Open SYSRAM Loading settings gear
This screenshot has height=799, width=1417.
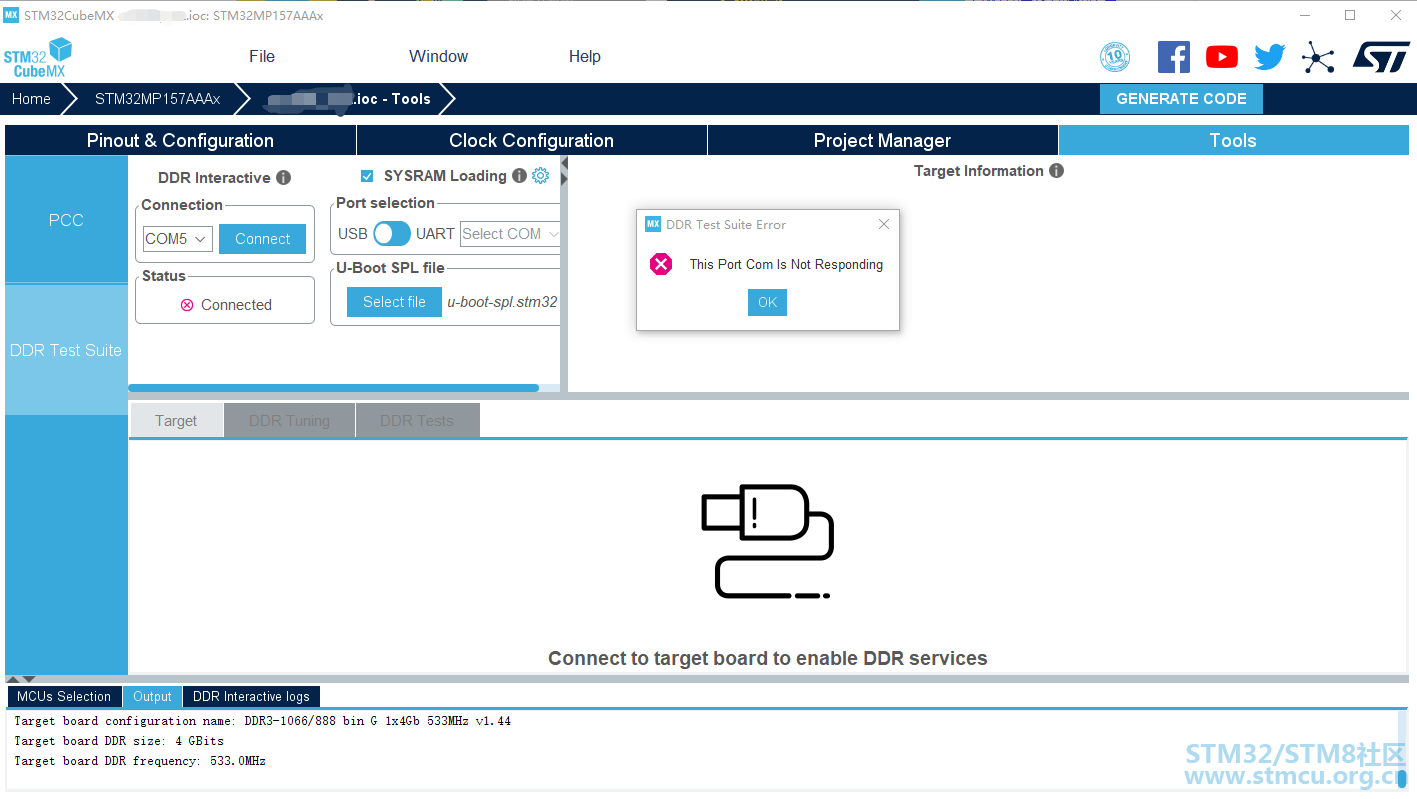pos(541,176)
